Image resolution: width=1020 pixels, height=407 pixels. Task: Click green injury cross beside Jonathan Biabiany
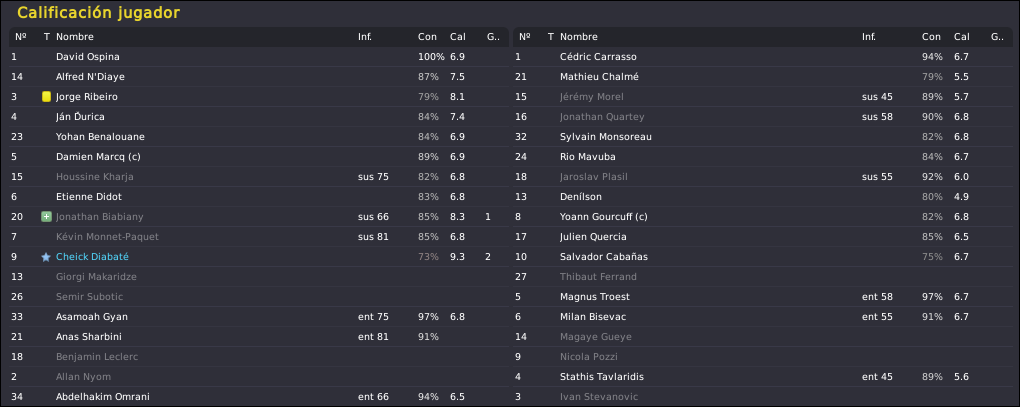pos(46,217)
